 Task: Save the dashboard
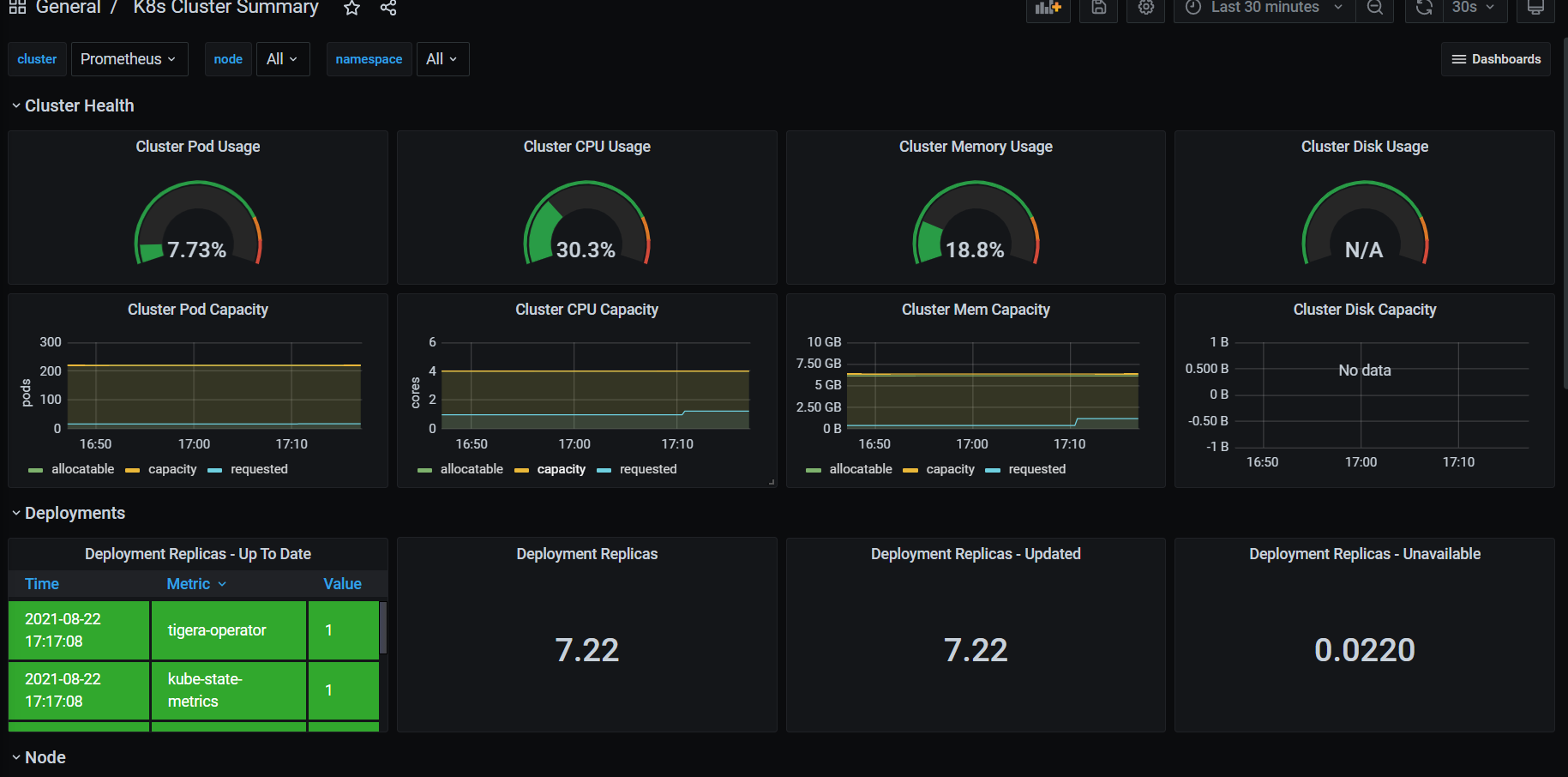click(1099, 8)
